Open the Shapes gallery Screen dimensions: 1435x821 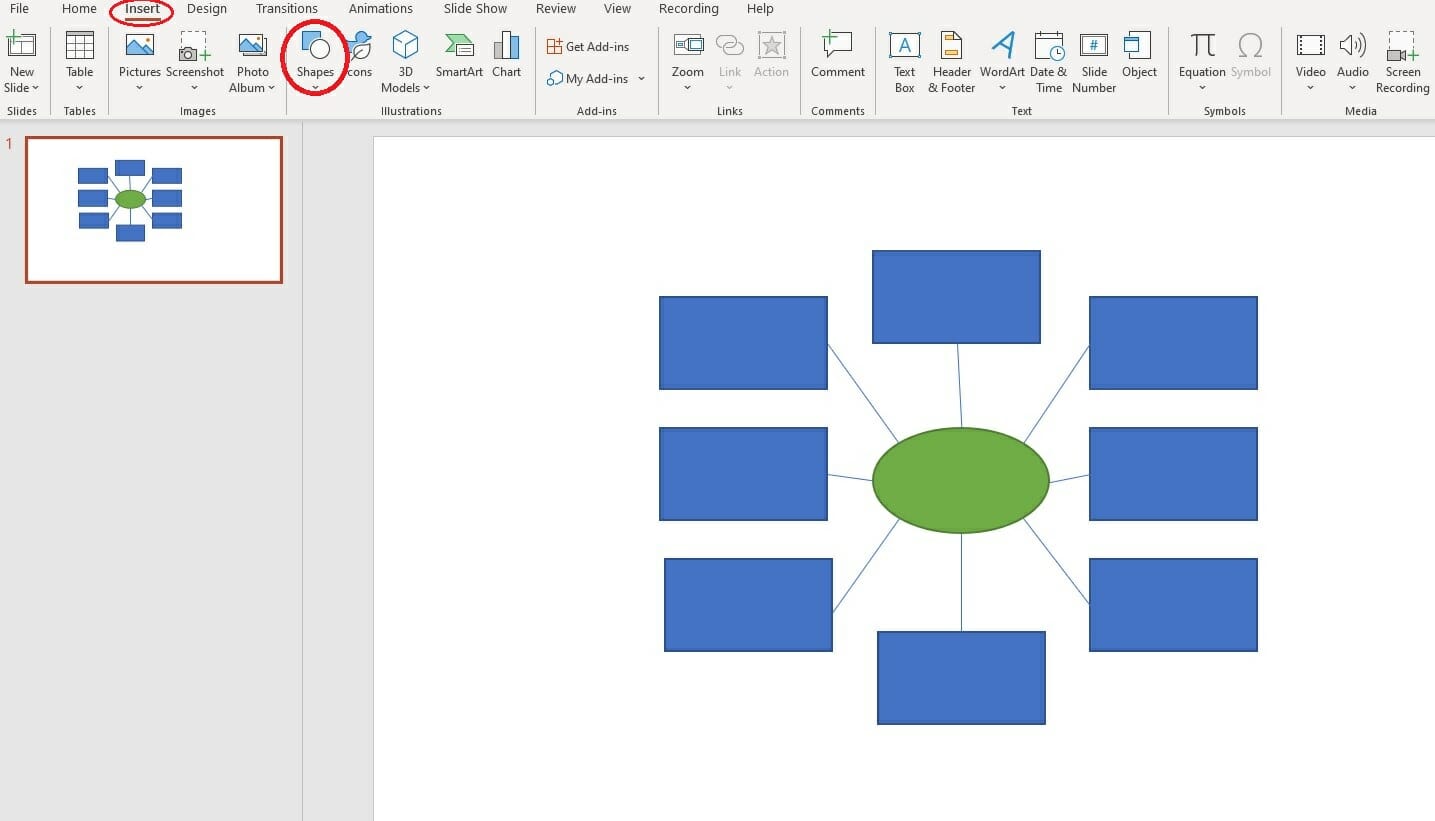(315, 60)
